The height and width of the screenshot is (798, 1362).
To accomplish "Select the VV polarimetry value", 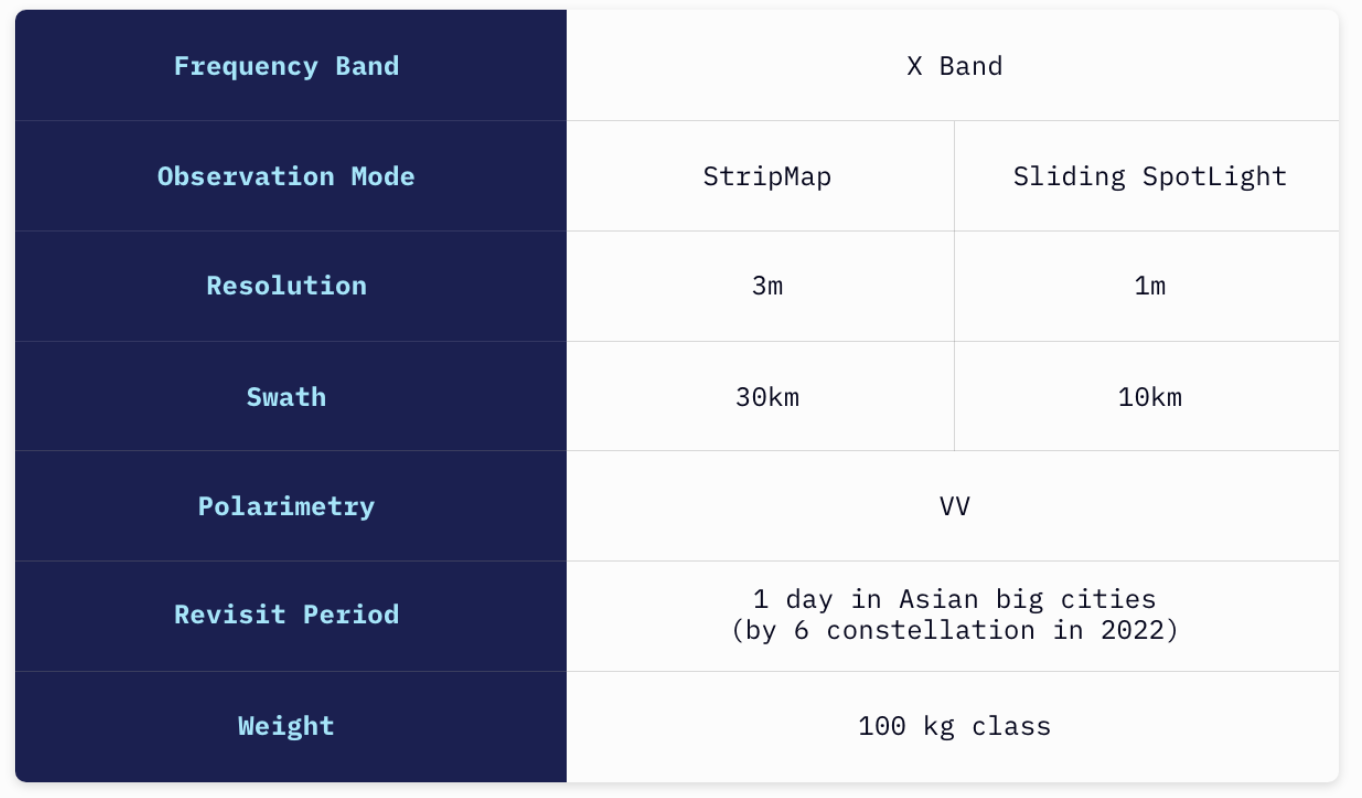I will (x=953, y=506).
